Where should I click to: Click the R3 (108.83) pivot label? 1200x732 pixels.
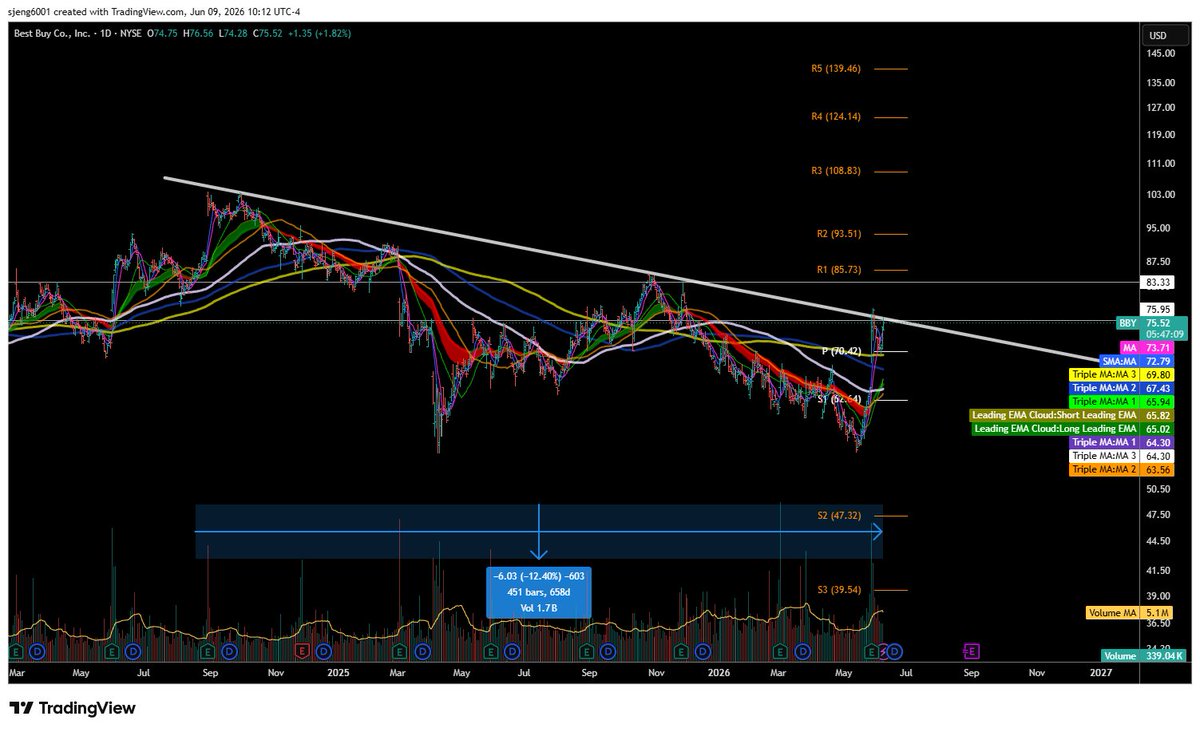click(835, 171)
